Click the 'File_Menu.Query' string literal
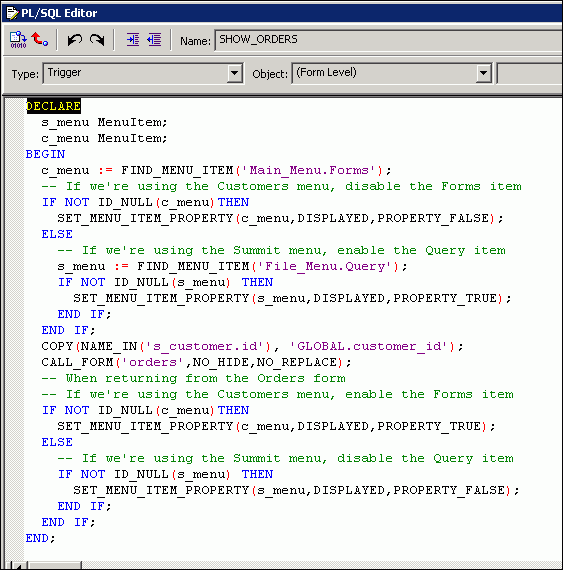Image resolution: width=563 pixels, height=570 pixels. (325, 266)
